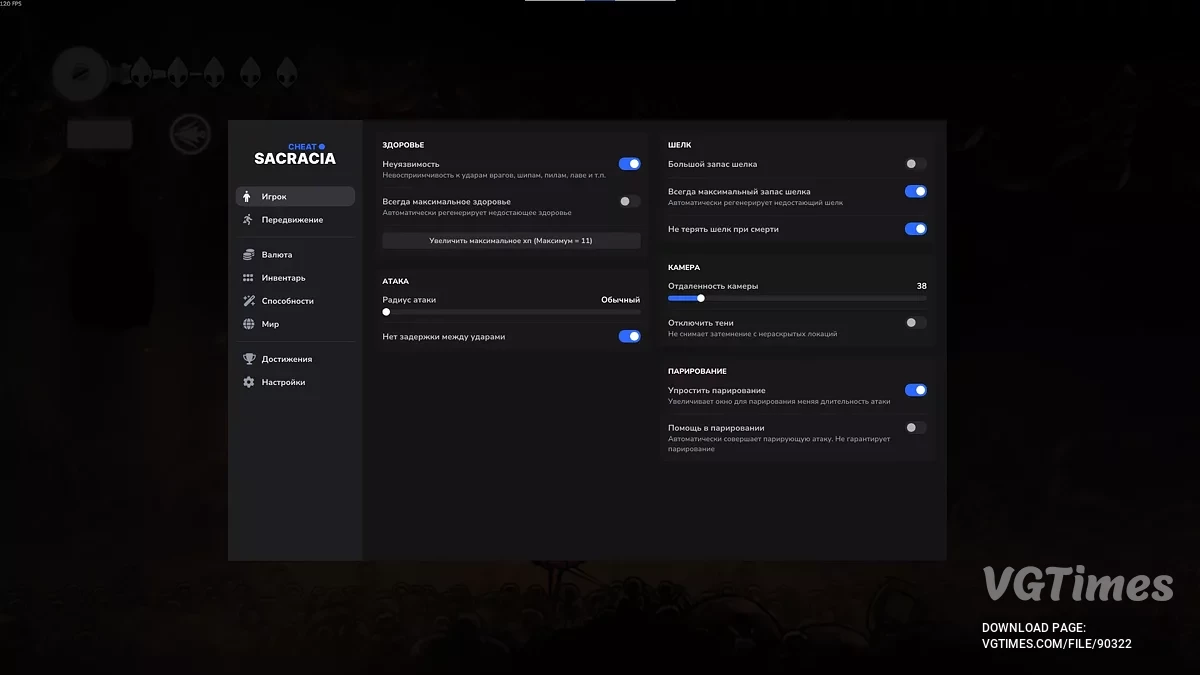Click the grid icon beside Инвентарь
The image size is (1200, 675).
click(248, 278)
